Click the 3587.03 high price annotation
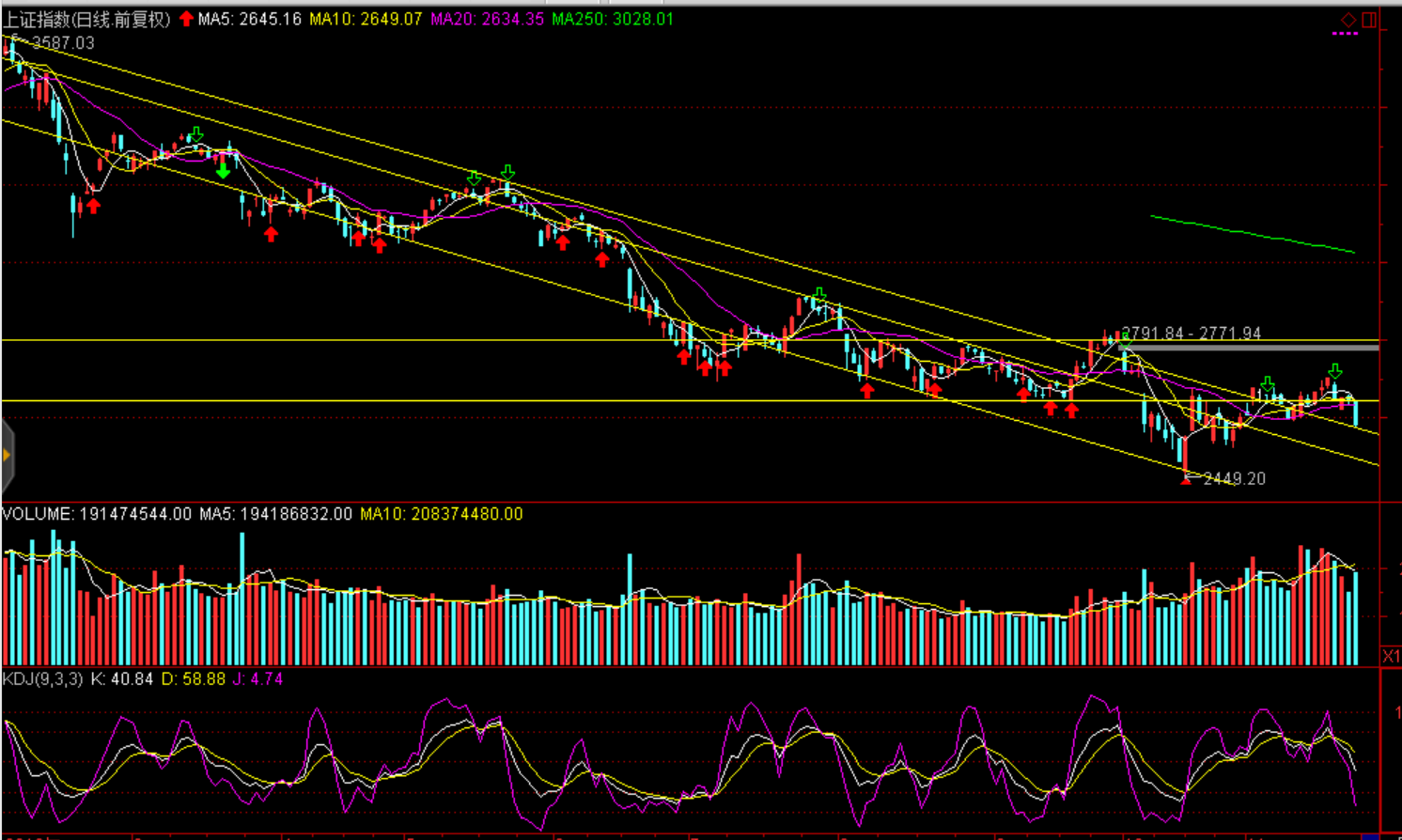Viewport: 1402px width, 840px height. 63,43
